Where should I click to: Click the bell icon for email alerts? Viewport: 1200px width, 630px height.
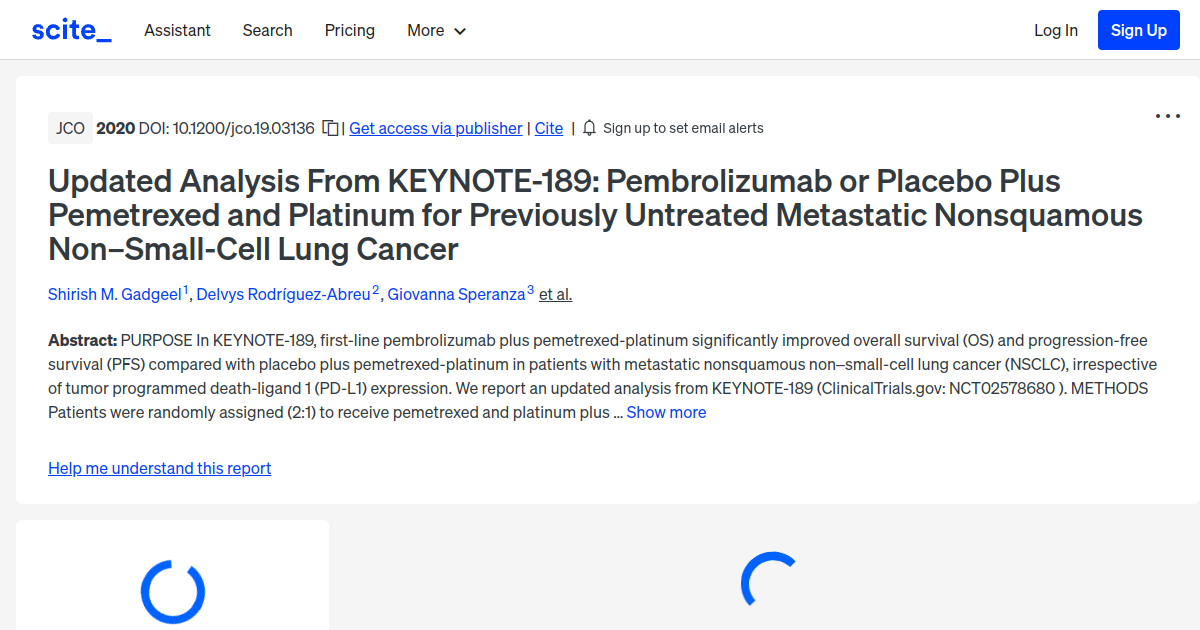589,128
